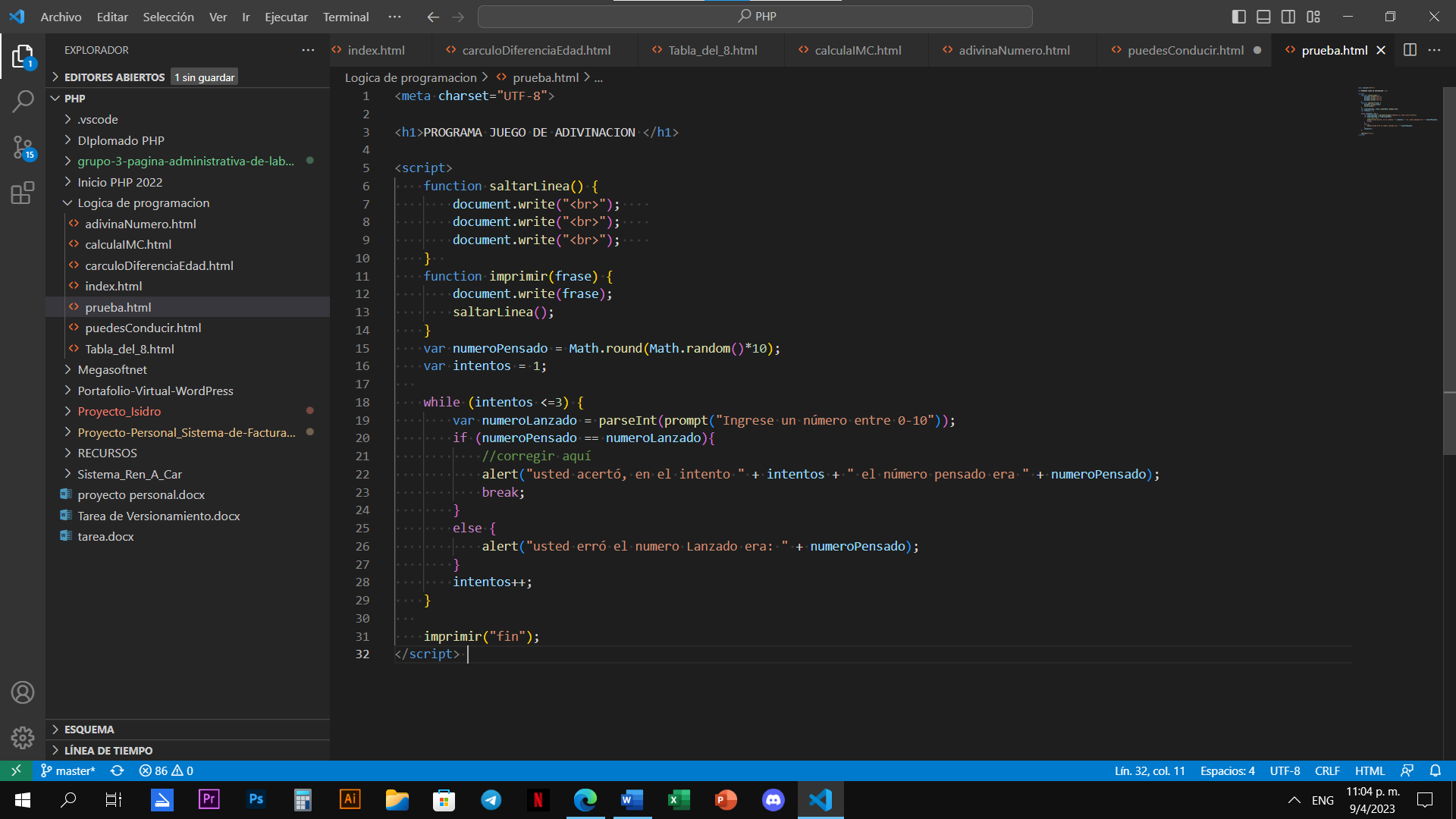Open the Accounts menu icon
Screen dimensions: 1456x819
pos(23,692)
